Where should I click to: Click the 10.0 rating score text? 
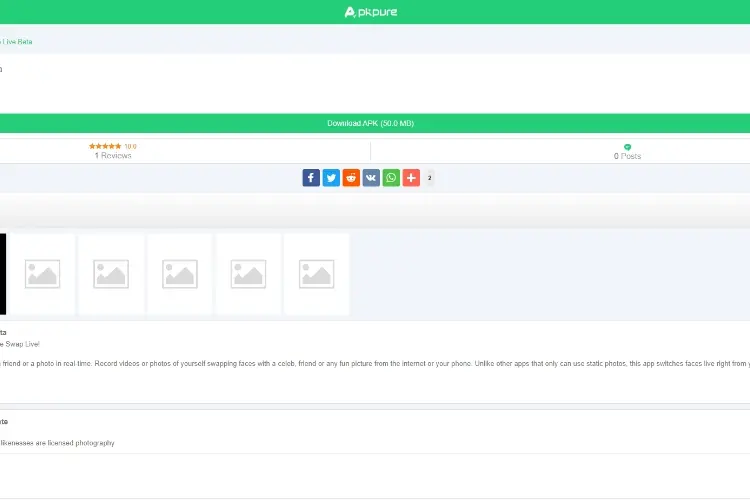[131, 146]
